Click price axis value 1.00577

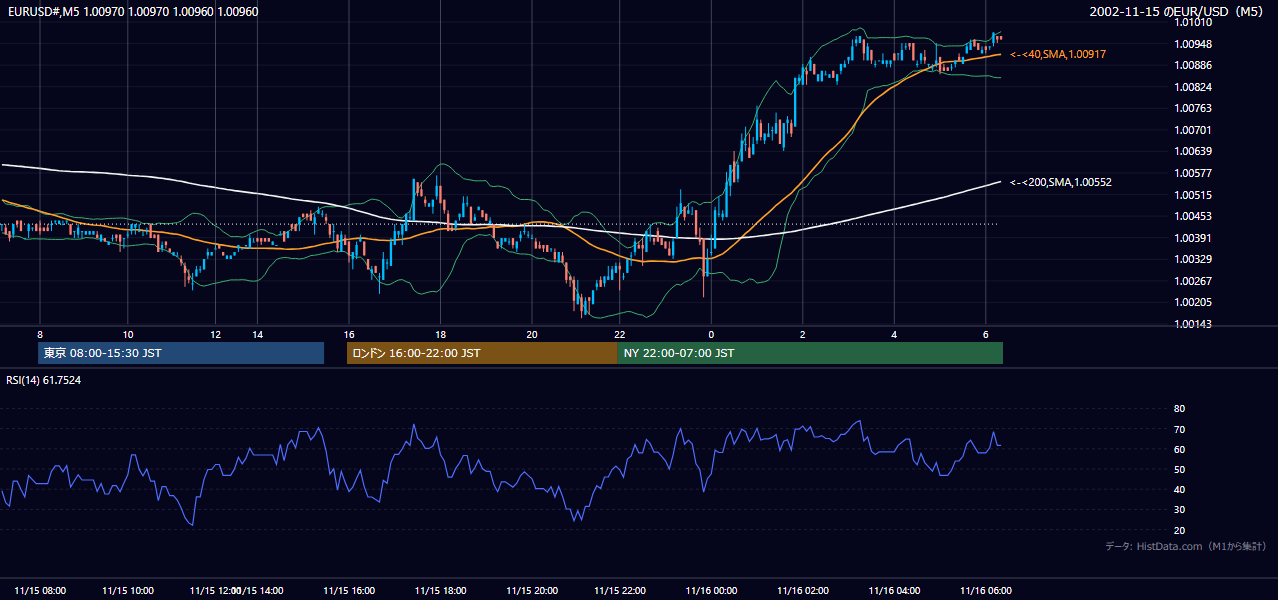click(1193, 173)
